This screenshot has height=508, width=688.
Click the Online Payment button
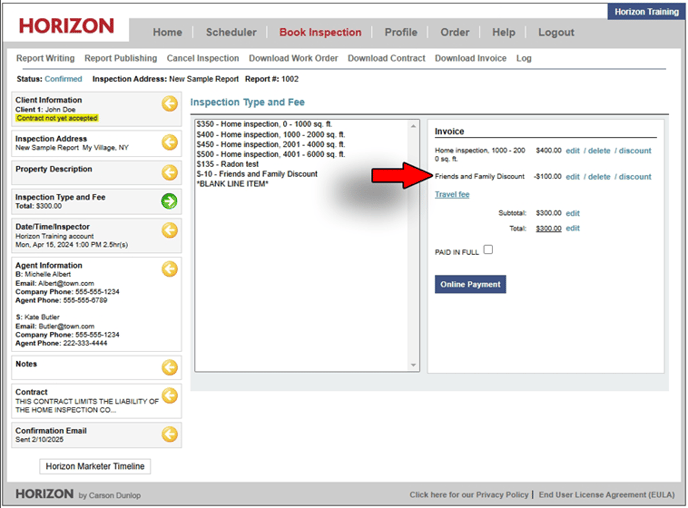470,284
